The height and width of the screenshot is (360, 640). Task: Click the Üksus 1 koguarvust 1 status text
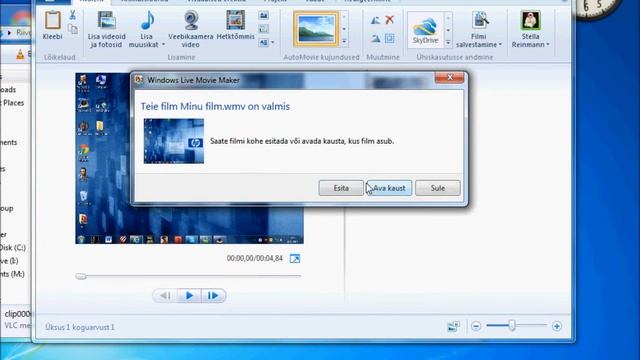click(x=80, y=327)
